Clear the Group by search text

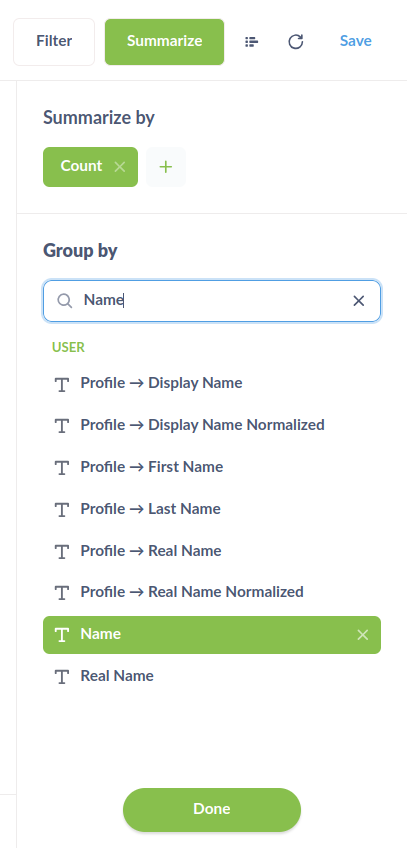(359, 301)
